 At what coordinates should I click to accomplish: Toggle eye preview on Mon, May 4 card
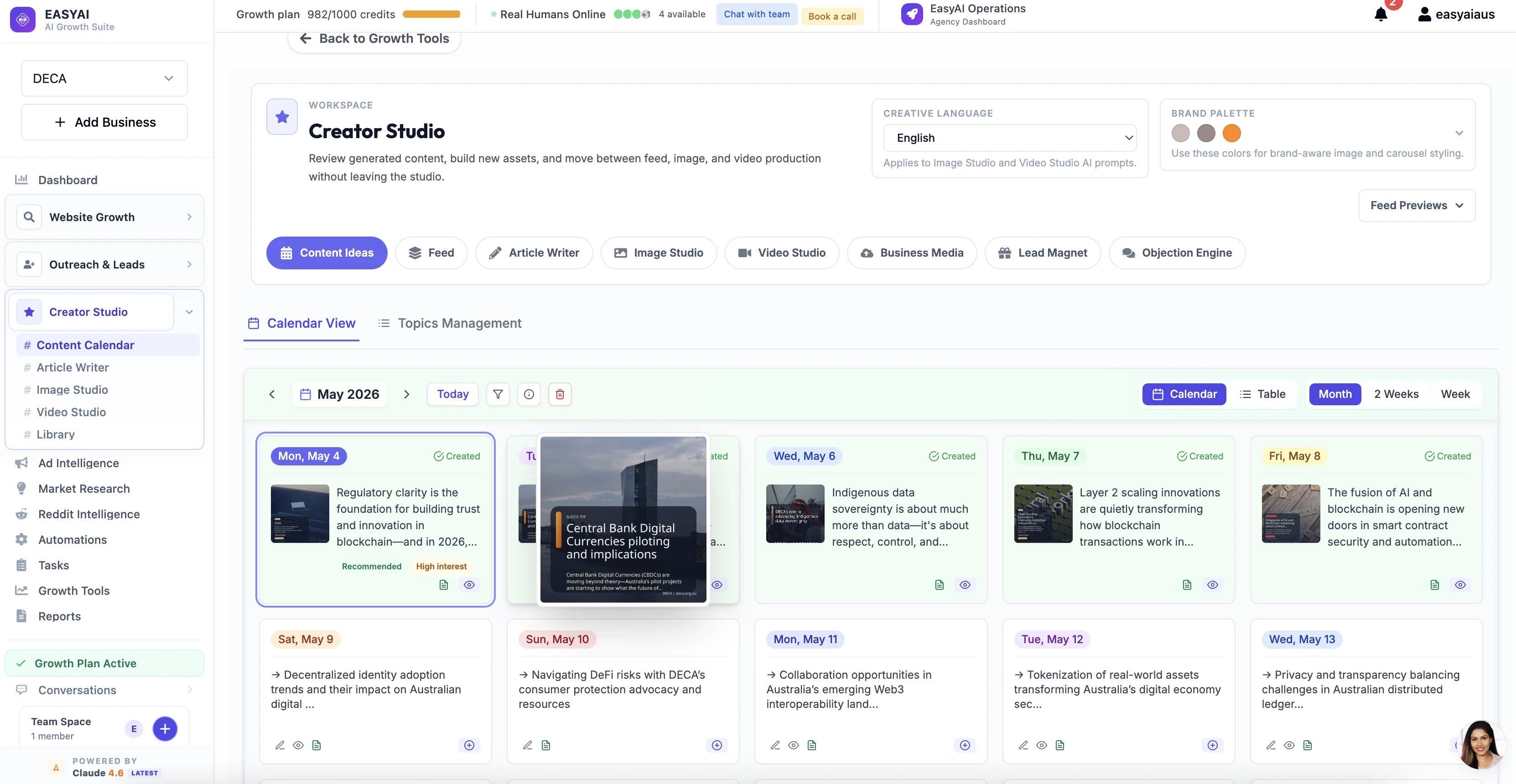(x=469, y=585)
